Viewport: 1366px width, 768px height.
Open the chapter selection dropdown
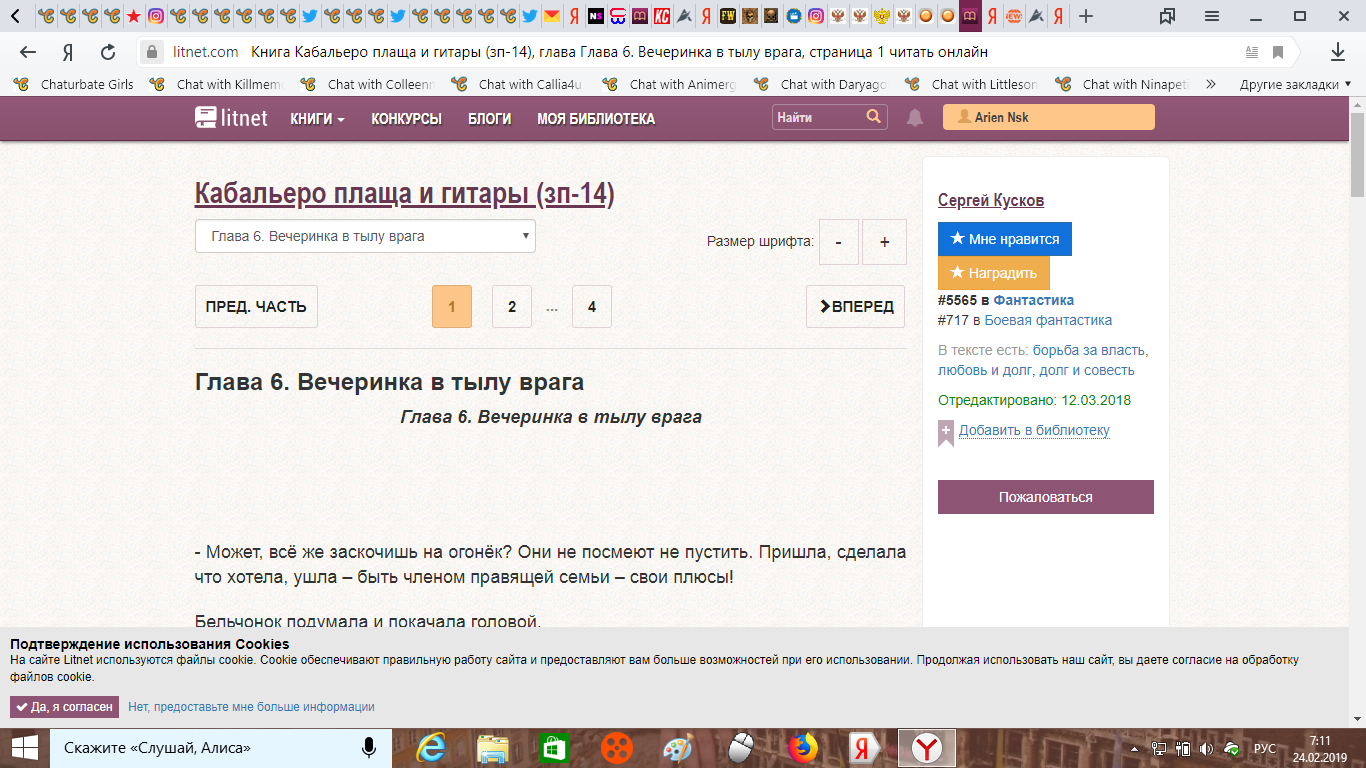click(x=365, y=237)
